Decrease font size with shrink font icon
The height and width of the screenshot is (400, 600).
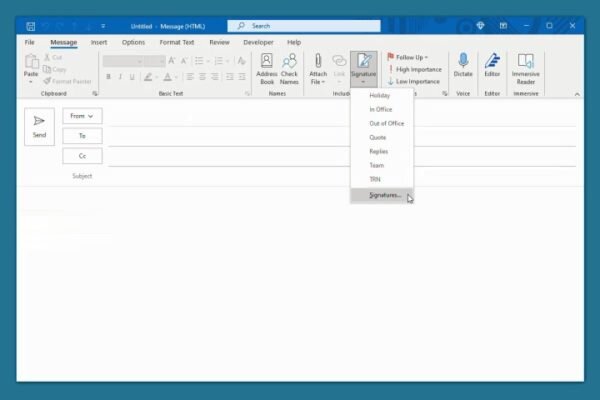click(184, 60)
